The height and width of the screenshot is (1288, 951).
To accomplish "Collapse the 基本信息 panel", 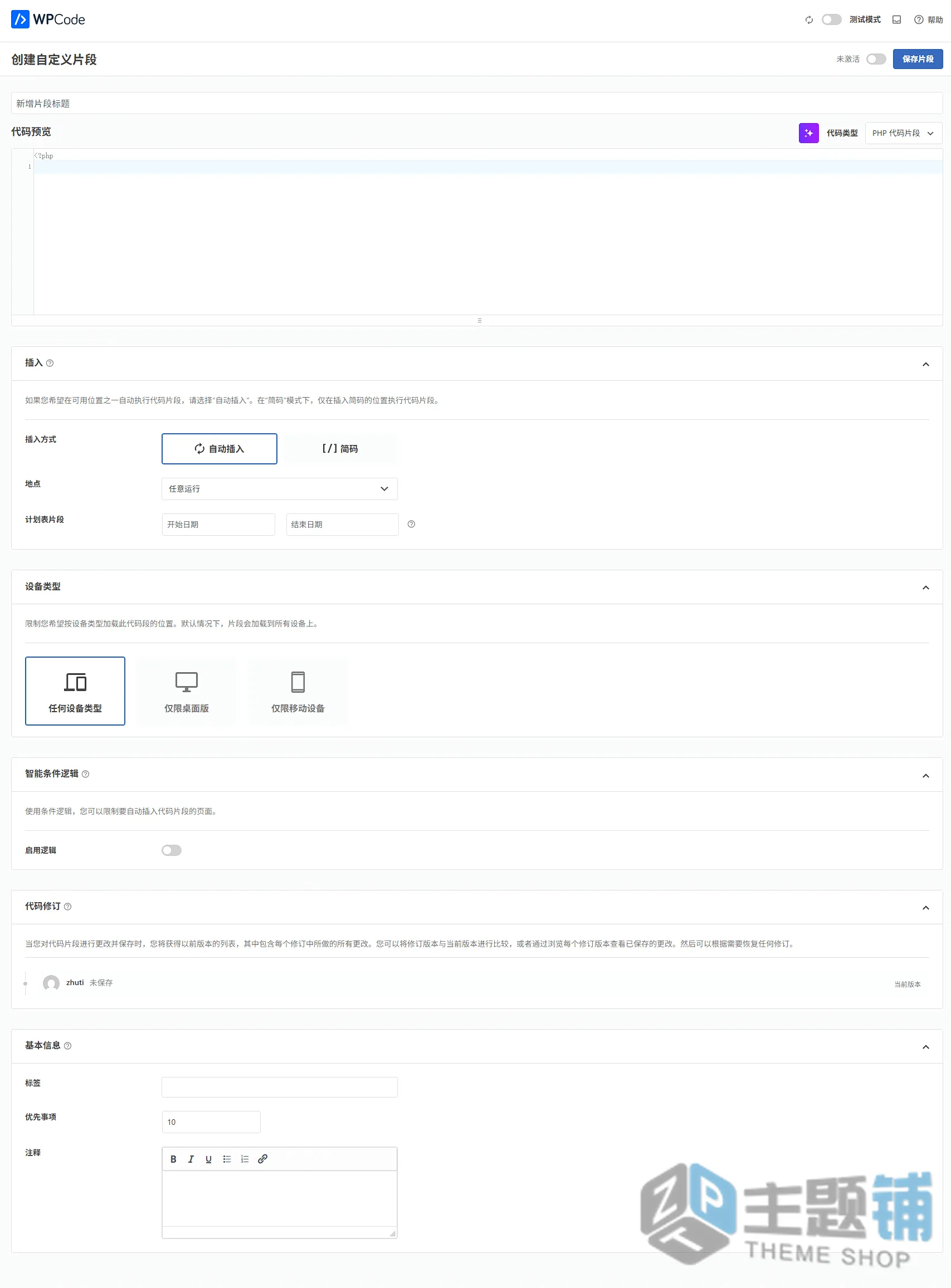I will pos(925,1047).
